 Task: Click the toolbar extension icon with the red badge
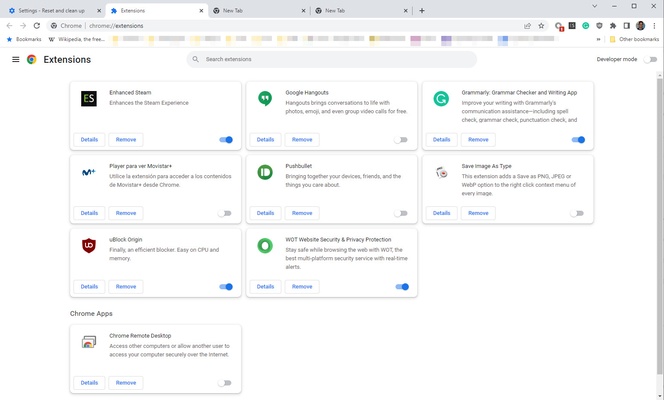(x=559, y=26)
